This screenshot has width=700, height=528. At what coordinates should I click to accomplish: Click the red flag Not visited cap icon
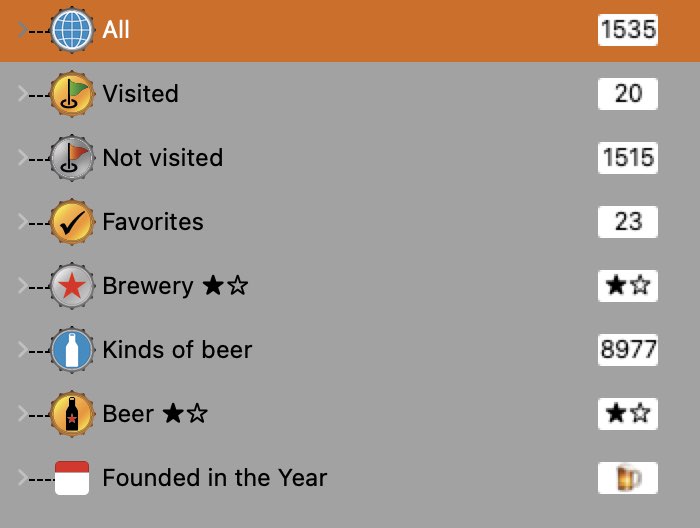(71, 158)
